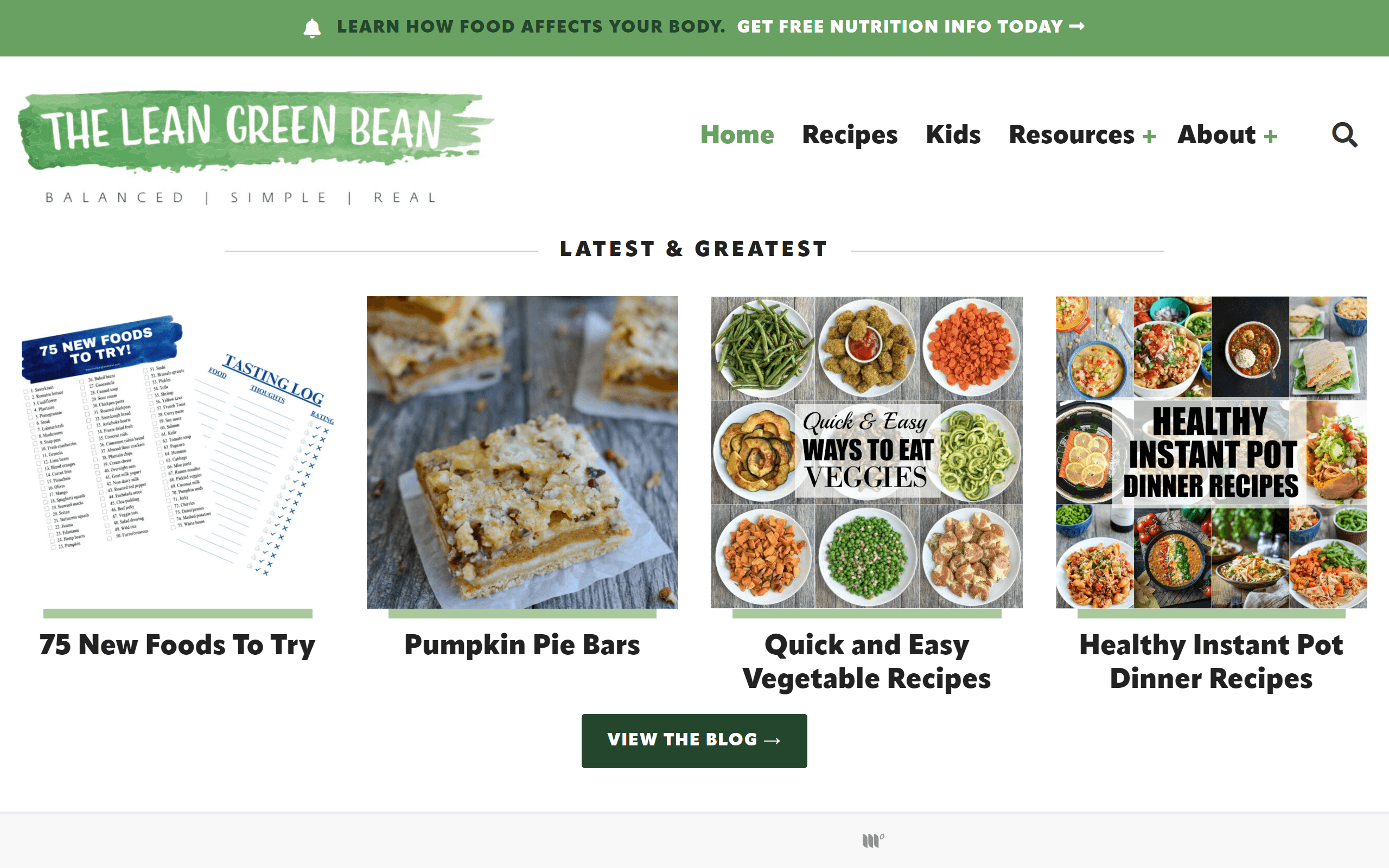Screen dimensions: 1389x868
Task: Click the notification bell icon in banner
Action: [311, 28]
